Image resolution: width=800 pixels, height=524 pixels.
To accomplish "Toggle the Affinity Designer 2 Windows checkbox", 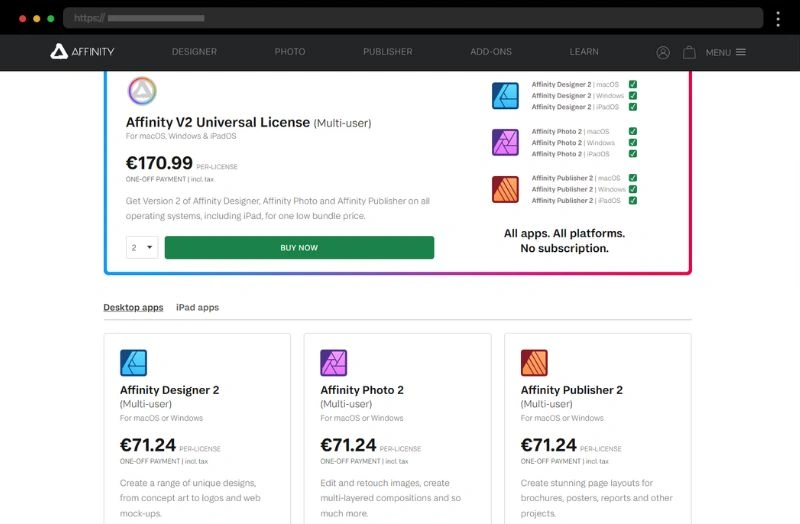I will [x=633, y=95].
